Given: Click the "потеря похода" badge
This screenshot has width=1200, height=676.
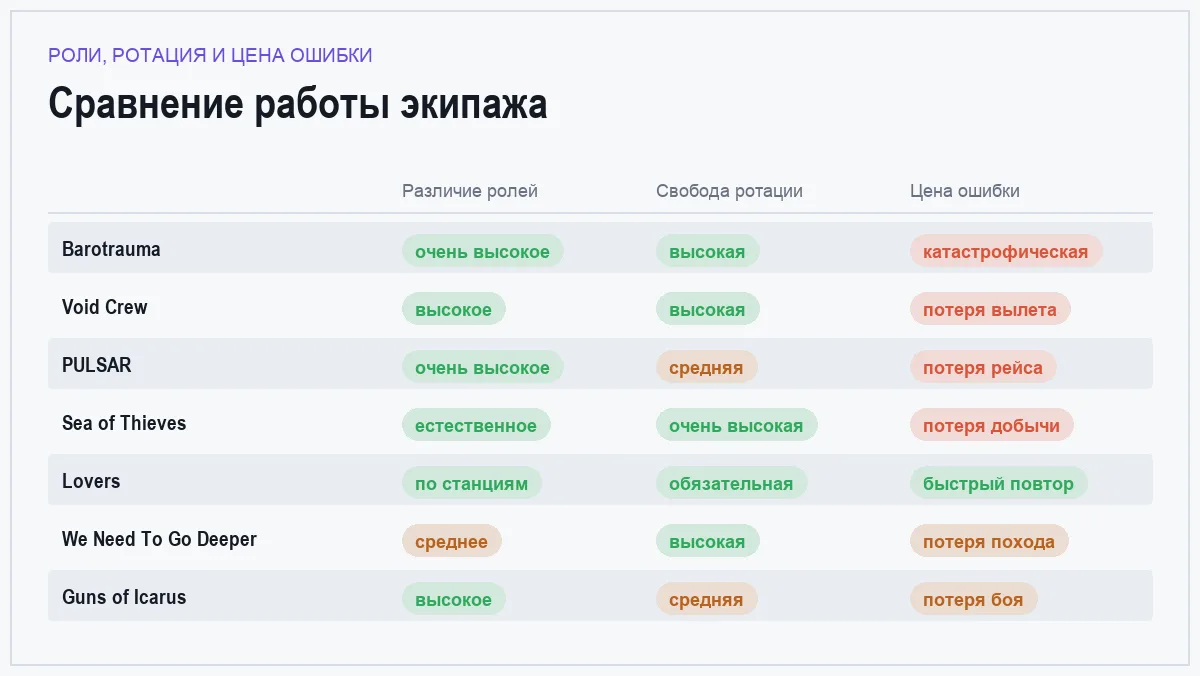Looking at the screenshot, I should (x=989, y=541).
